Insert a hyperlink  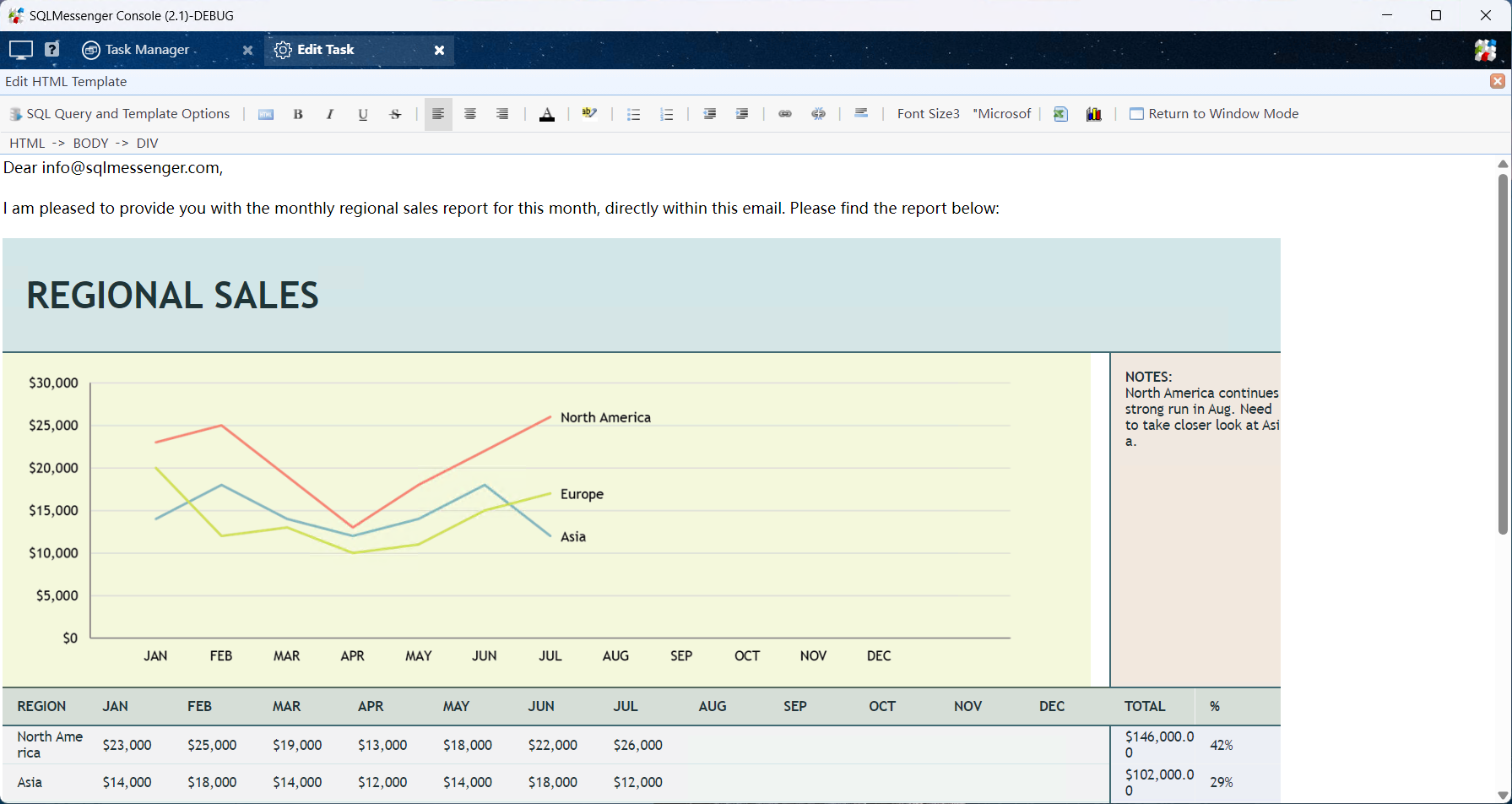[785, 114]
